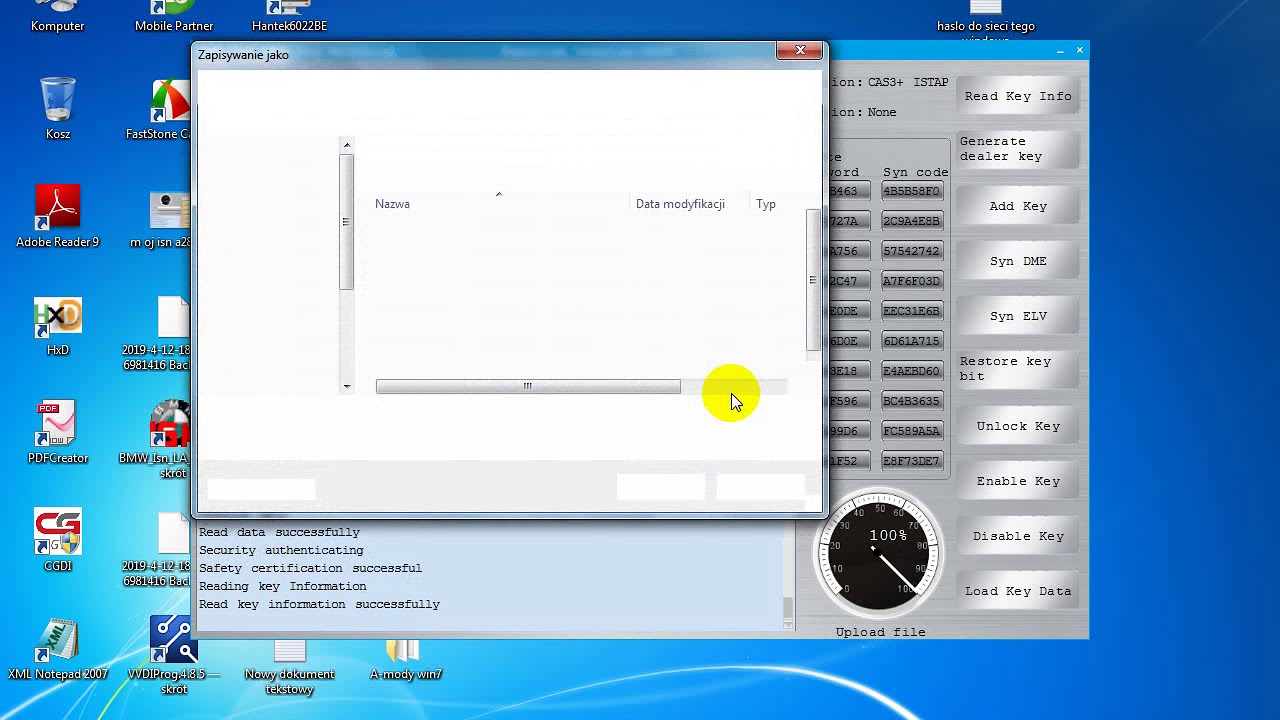The width and height of the screenshot is (1280, 720).
Task: Click Syn code field 57542742
Action: 912,251
